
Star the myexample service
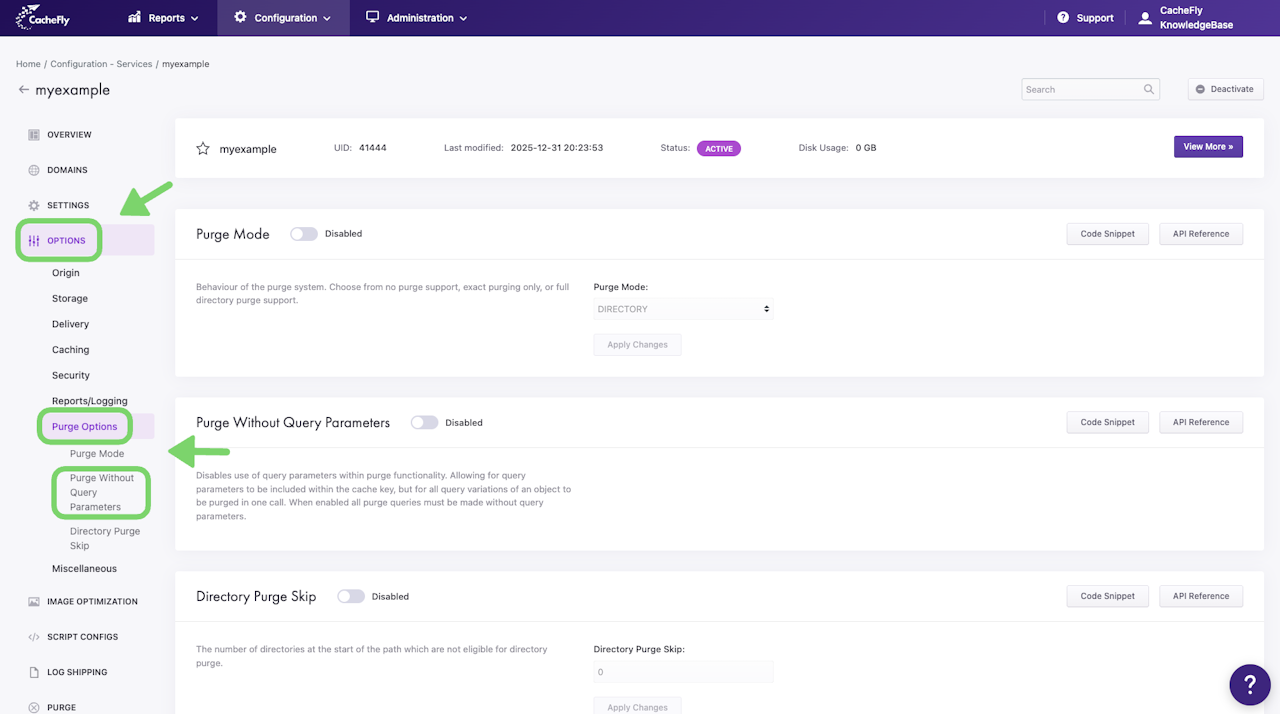[203, 148]
